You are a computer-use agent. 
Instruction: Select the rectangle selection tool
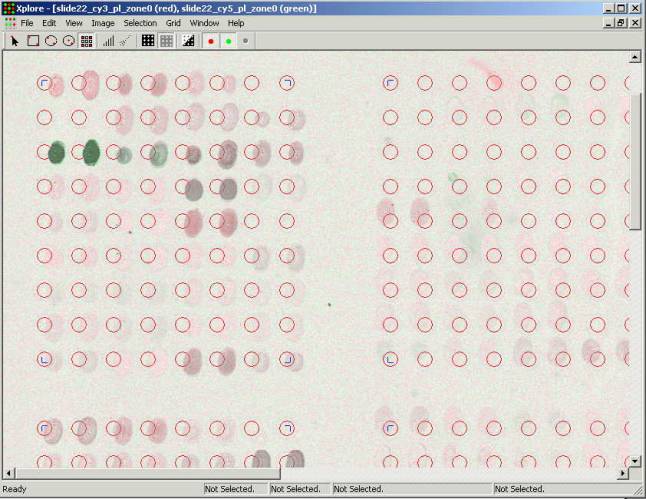[x=33, y=41]
